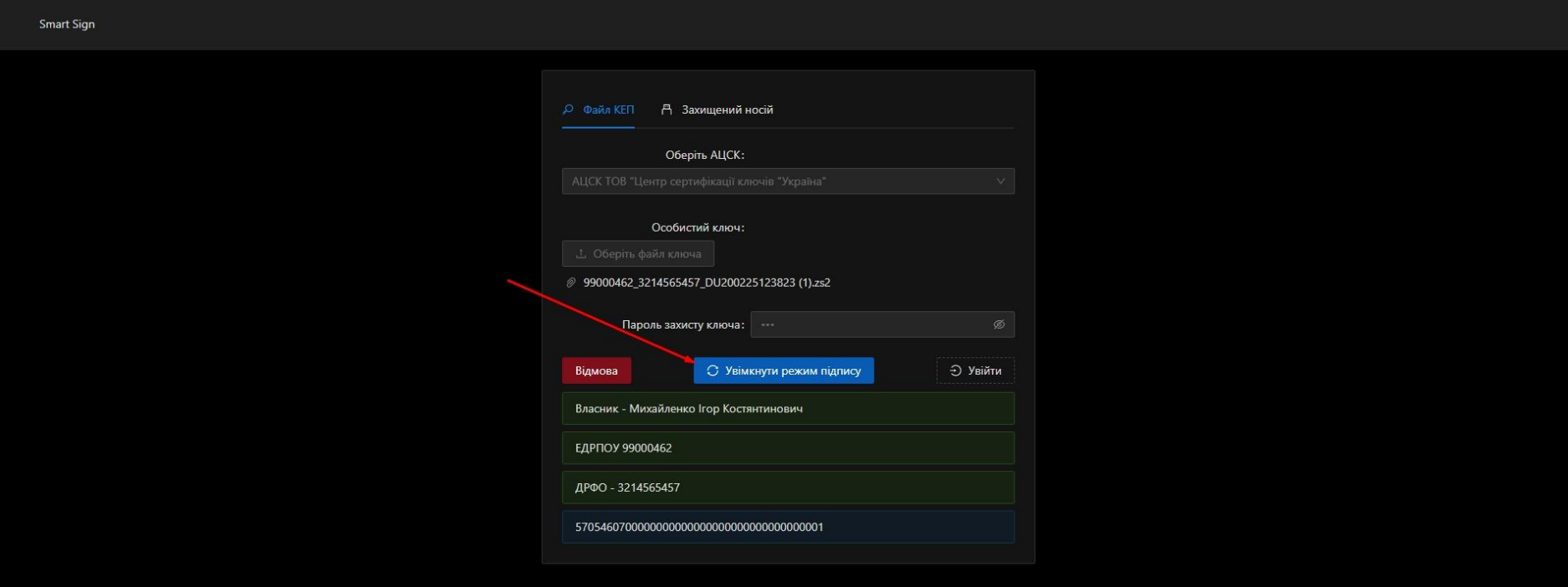This screenshot has height=587, width=1568.
Task: Select the ДРФО - 3214565457 row
Action: pyautogui.click(x=788, y=487)
